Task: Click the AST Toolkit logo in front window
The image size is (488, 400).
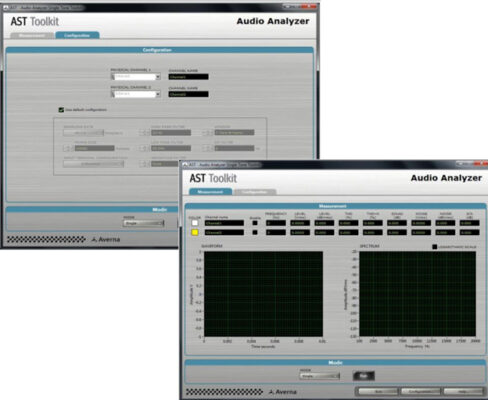Action: coord(213,178)
